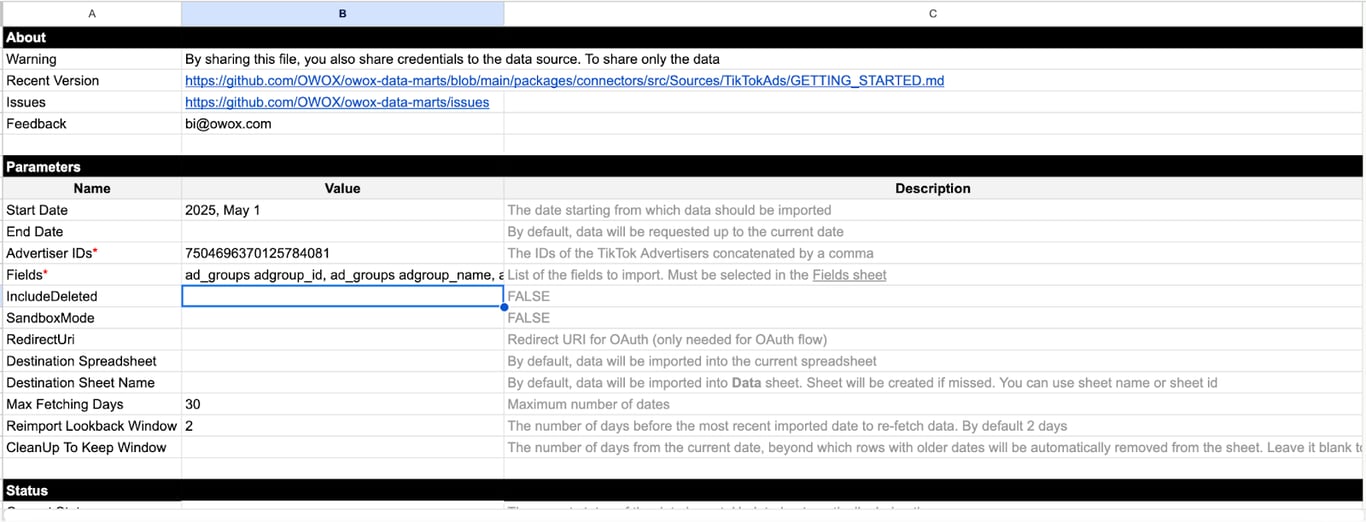
Task: Click description 'Redirect URI for OAuth'
Action: click(667, 340)
